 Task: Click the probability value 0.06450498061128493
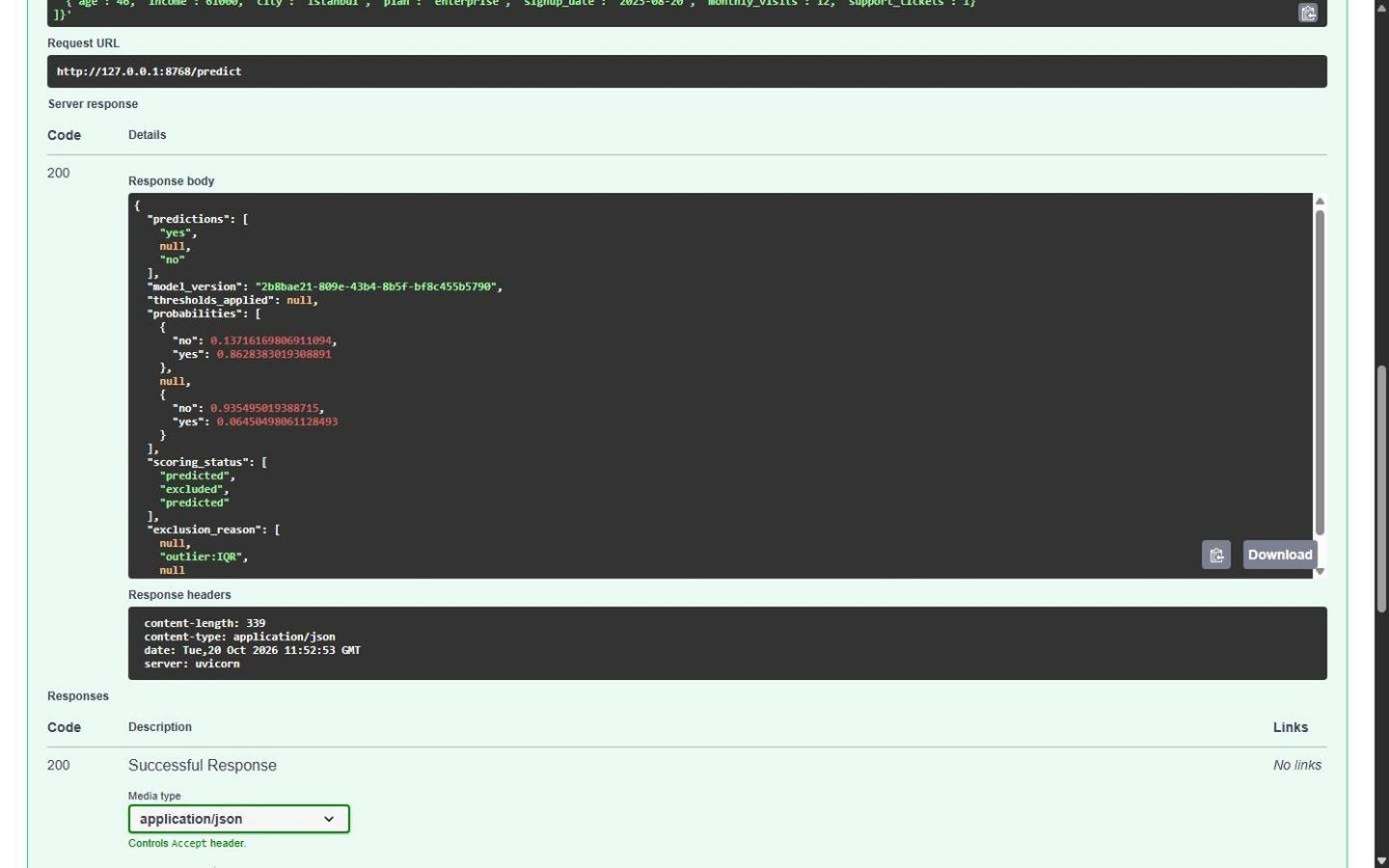pos(277,421)
